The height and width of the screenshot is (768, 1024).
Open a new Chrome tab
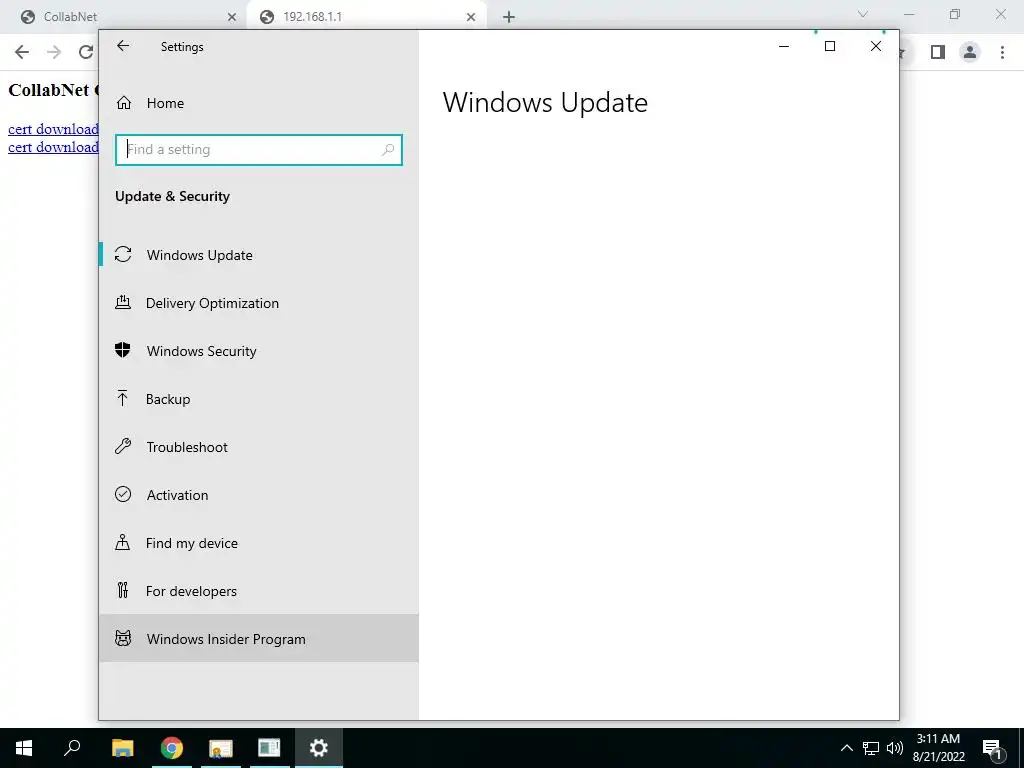click(x=509, y=17)
